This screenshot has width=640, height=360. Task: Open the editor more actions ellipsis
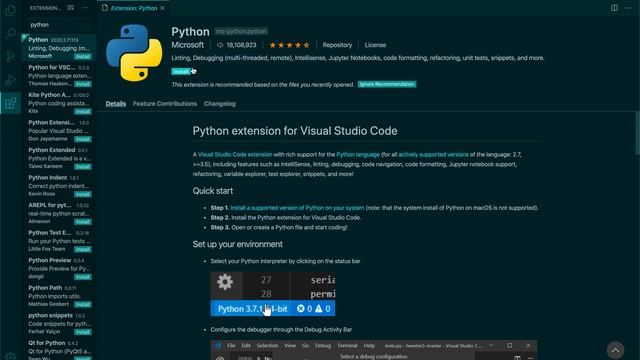(628, 8)
